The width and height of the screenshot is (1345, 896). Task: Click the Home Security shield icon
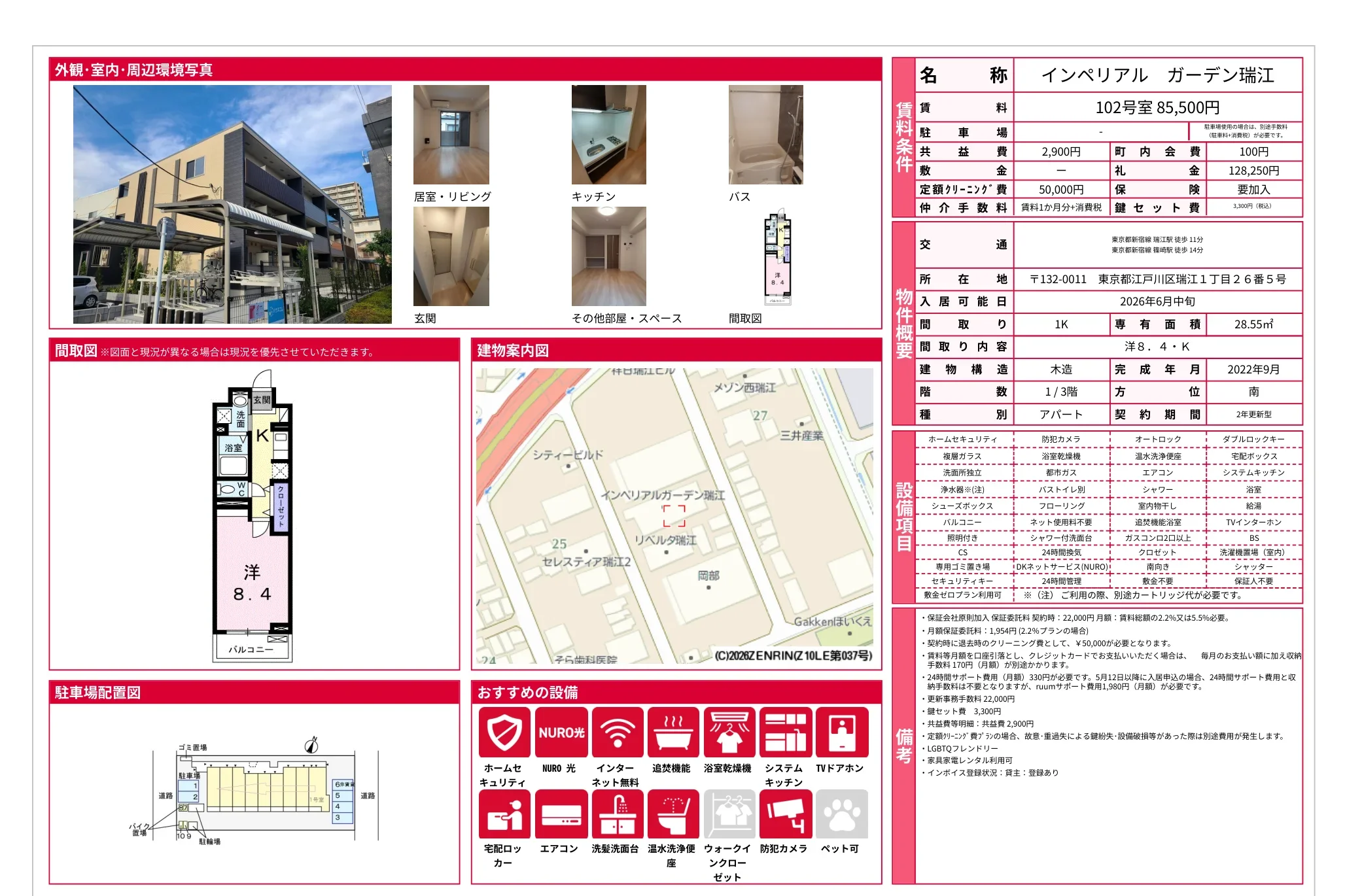coord(504,732)
